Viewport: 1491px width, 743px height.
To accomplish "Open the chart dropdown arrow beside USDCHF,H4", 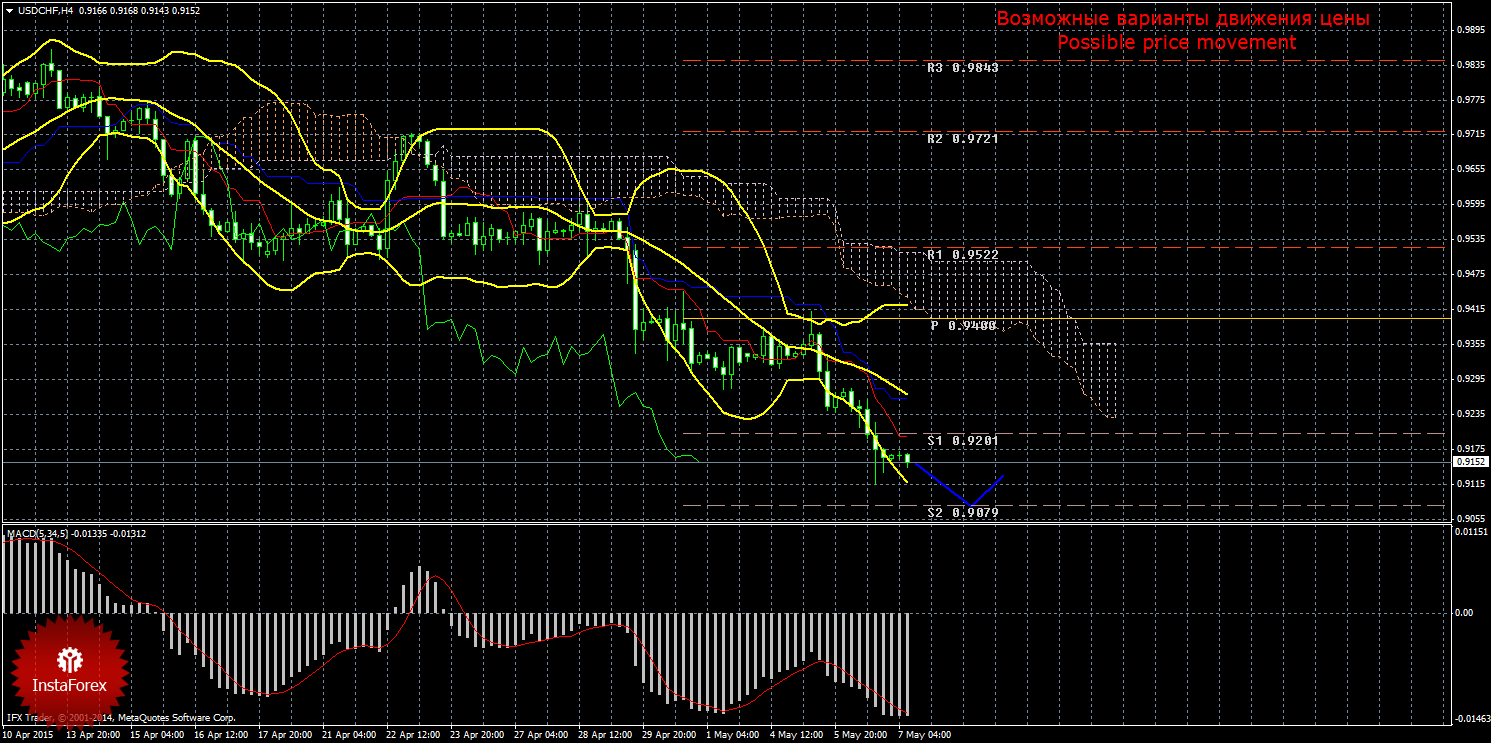I will [x=9, y=10].
